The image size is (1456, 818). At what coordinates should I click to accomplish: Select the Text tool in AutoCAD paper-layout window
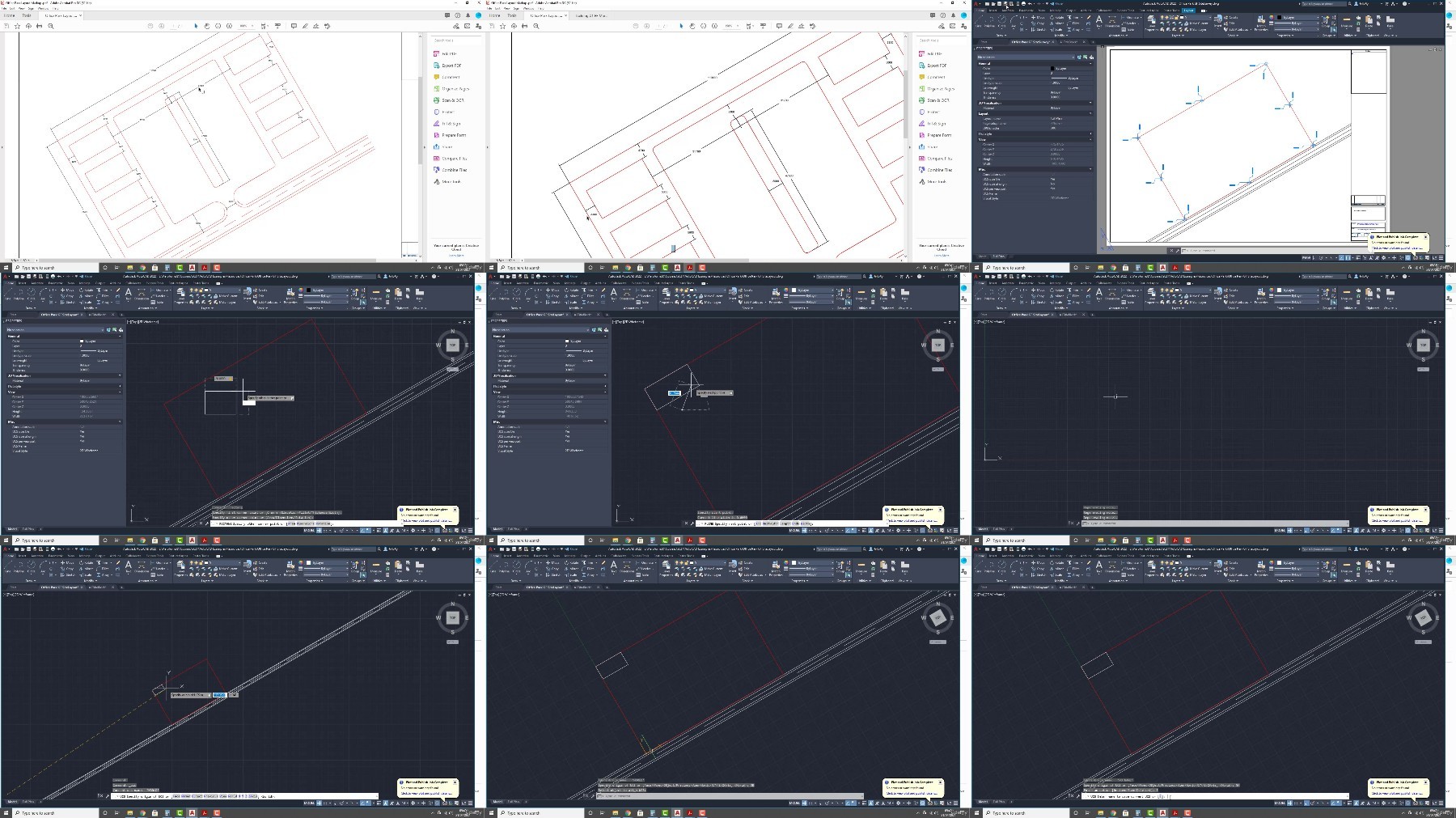1099,20
